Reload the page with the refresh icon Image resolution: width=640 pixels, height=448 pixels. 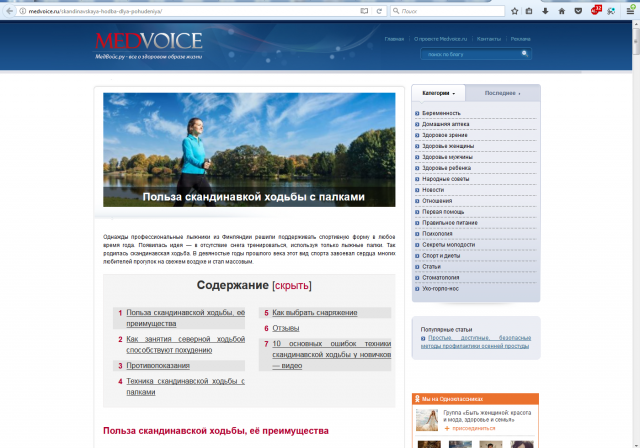click(x=379, y=11)
